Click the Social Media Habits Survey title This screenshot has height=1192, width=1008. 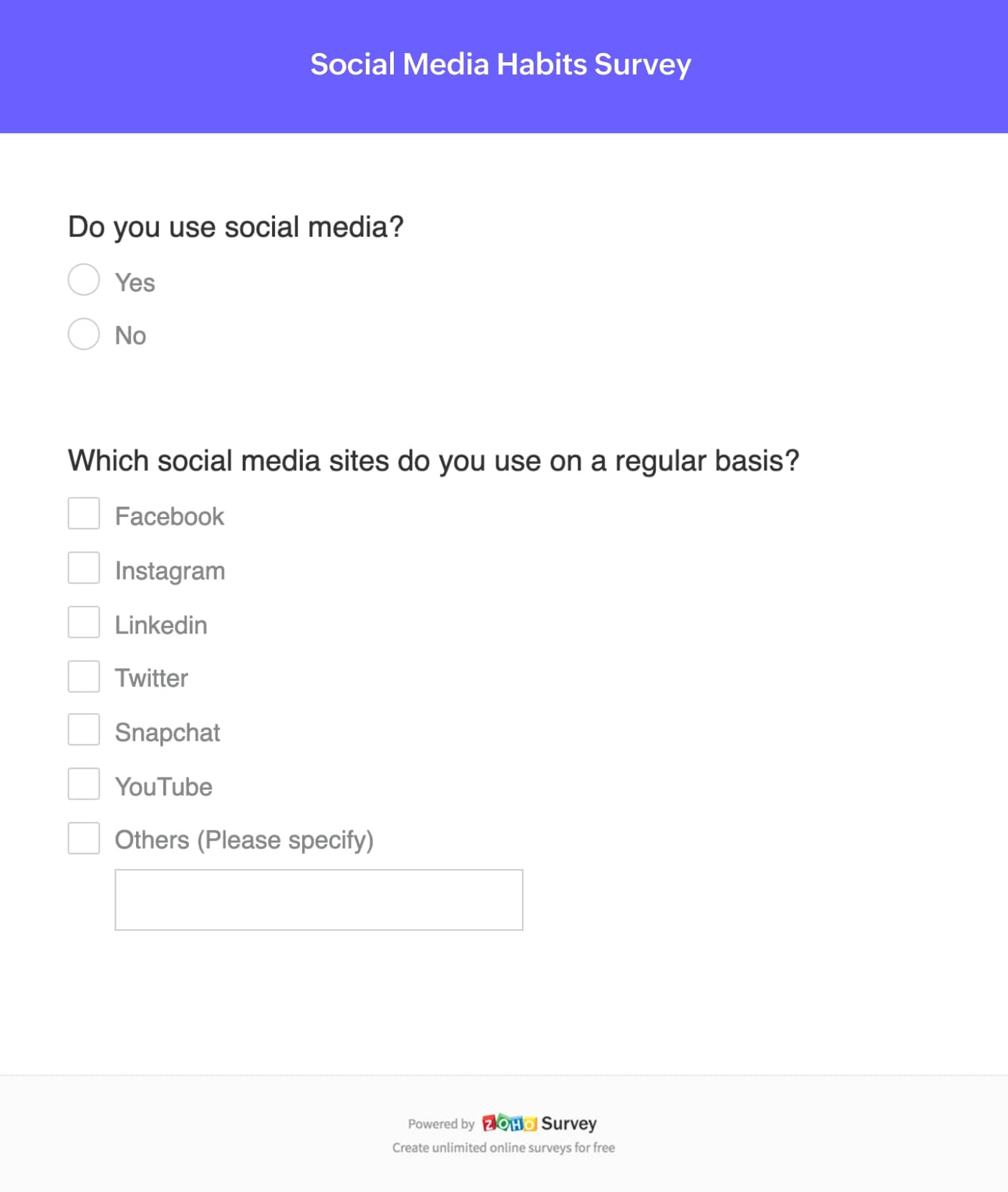(x=500, y=64)
